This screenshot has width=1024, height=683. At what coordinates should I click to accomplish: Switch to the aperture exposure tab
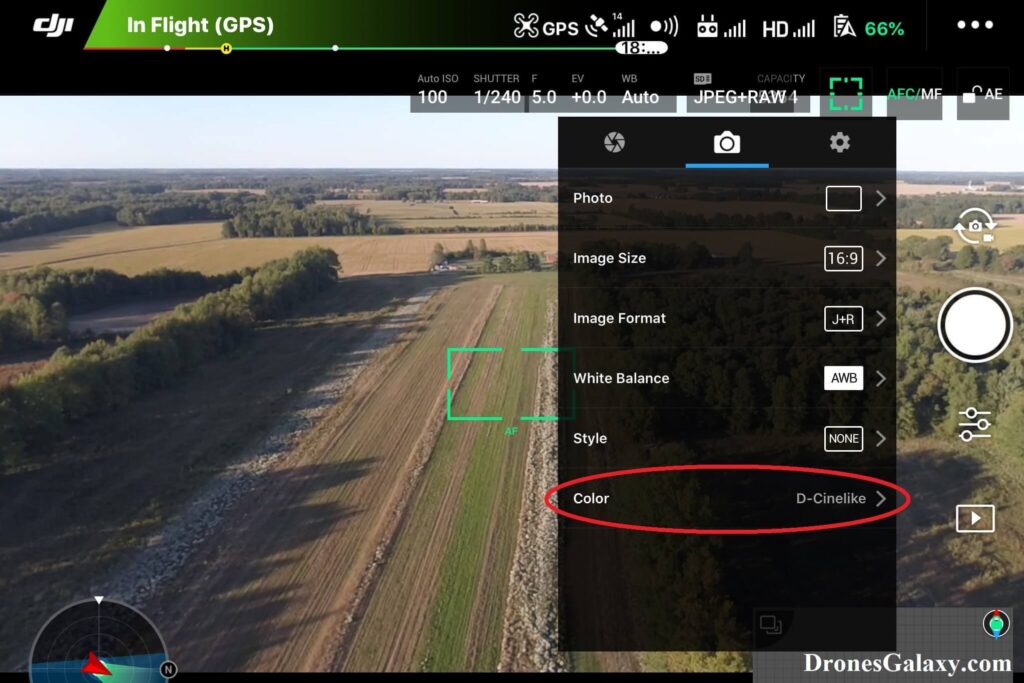click(614, 142)
